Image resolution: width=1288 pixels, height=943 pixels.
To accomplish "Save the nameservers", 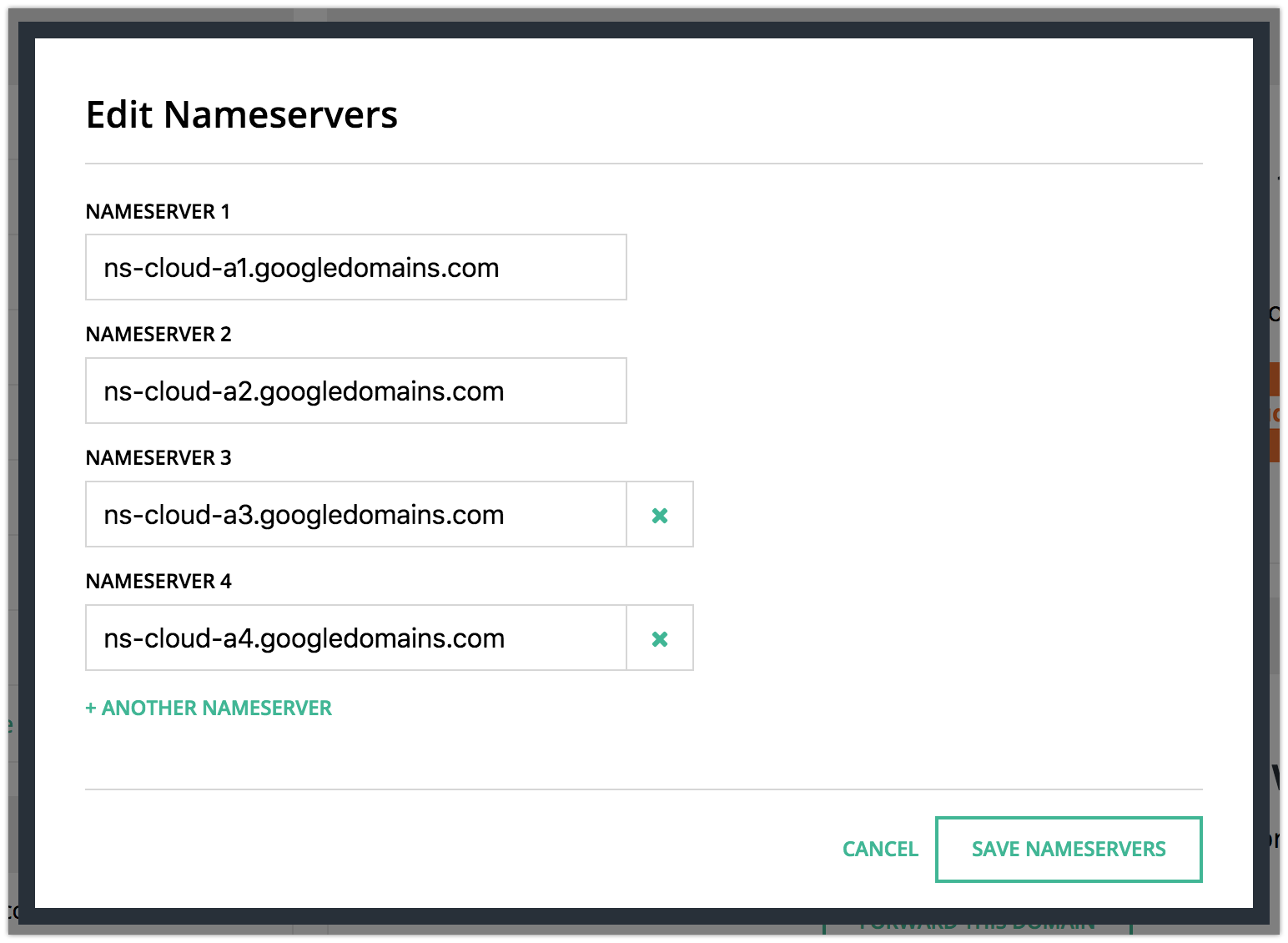I will (1069, 850).
